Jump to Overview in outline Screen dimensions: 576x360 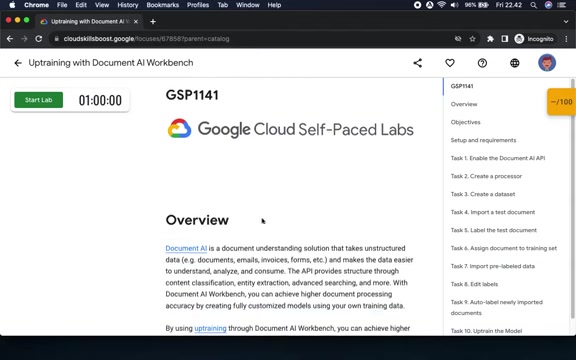click(464, 104)
